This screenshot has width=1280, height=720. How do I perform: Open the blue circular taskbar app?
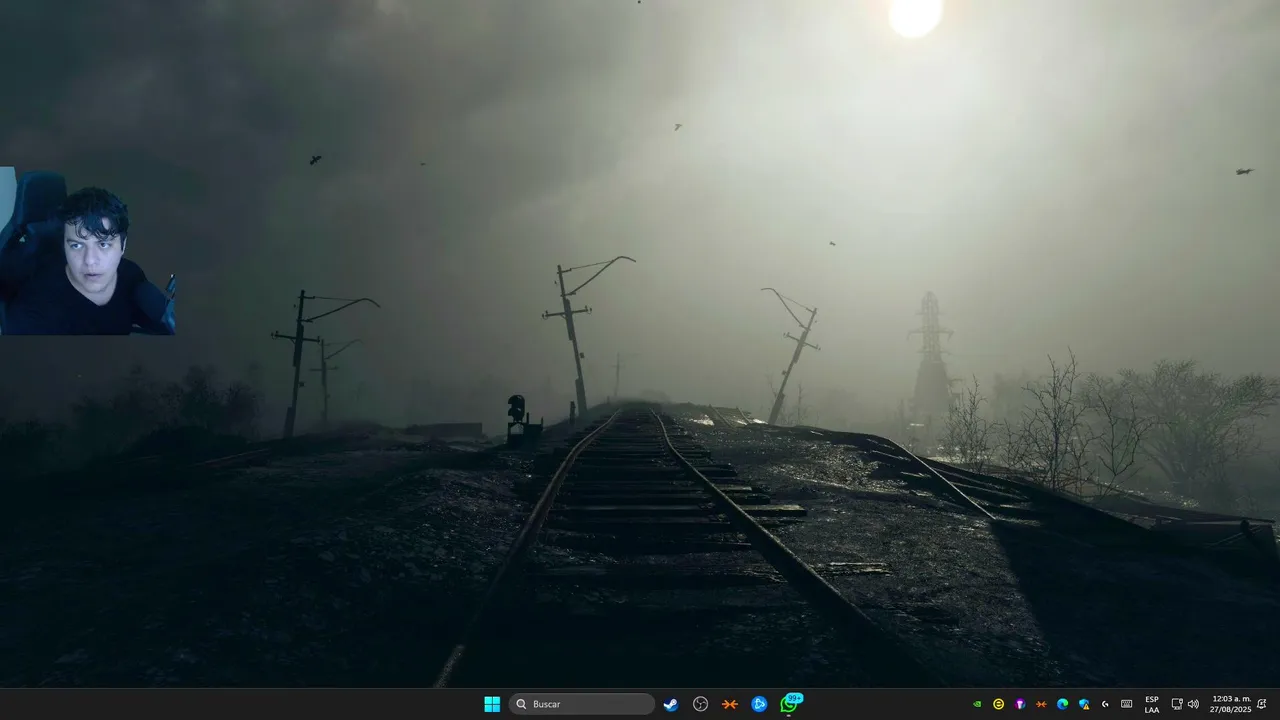759,704
